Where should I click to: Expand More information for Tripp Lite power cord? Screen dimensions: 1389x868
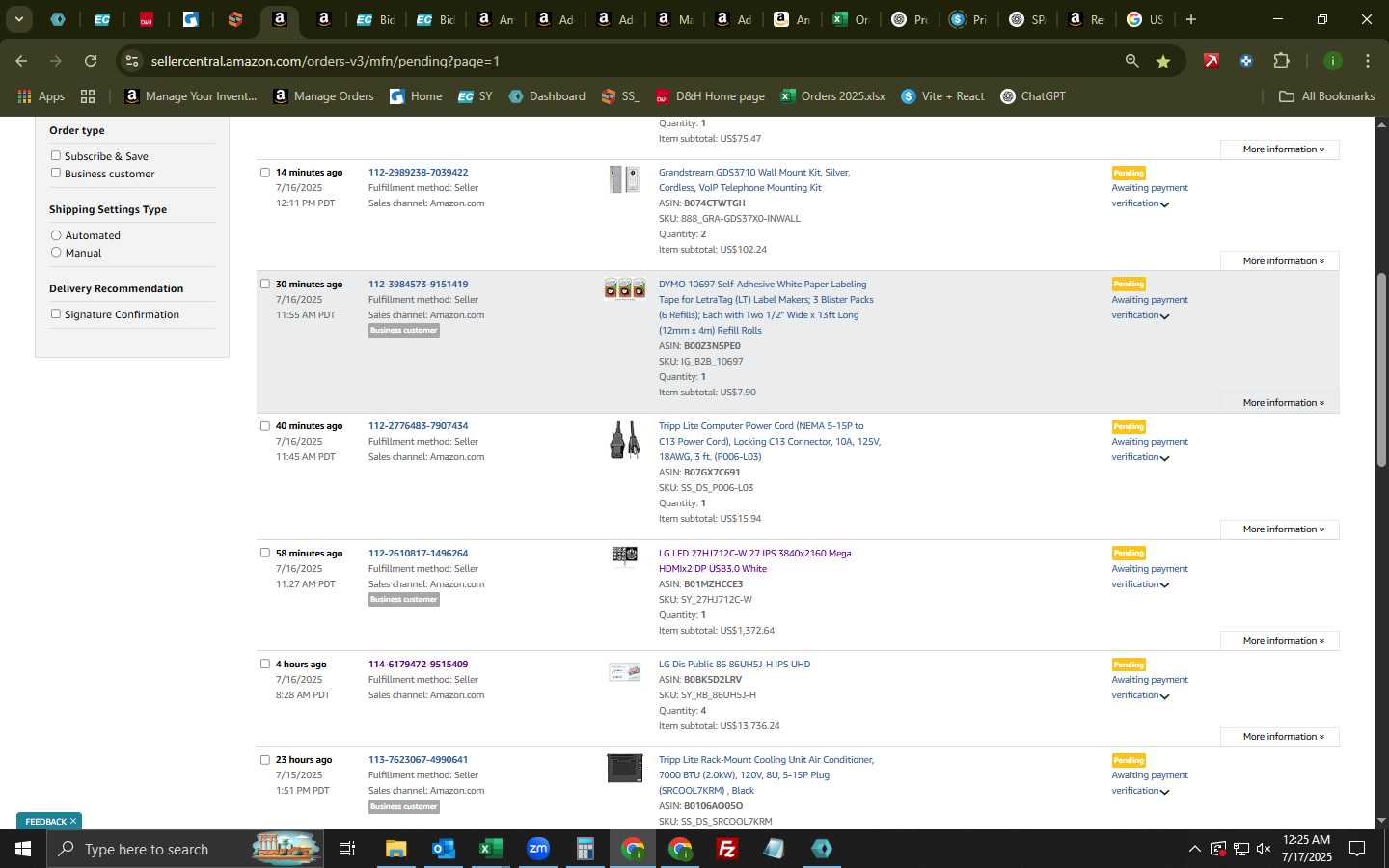1280,529
